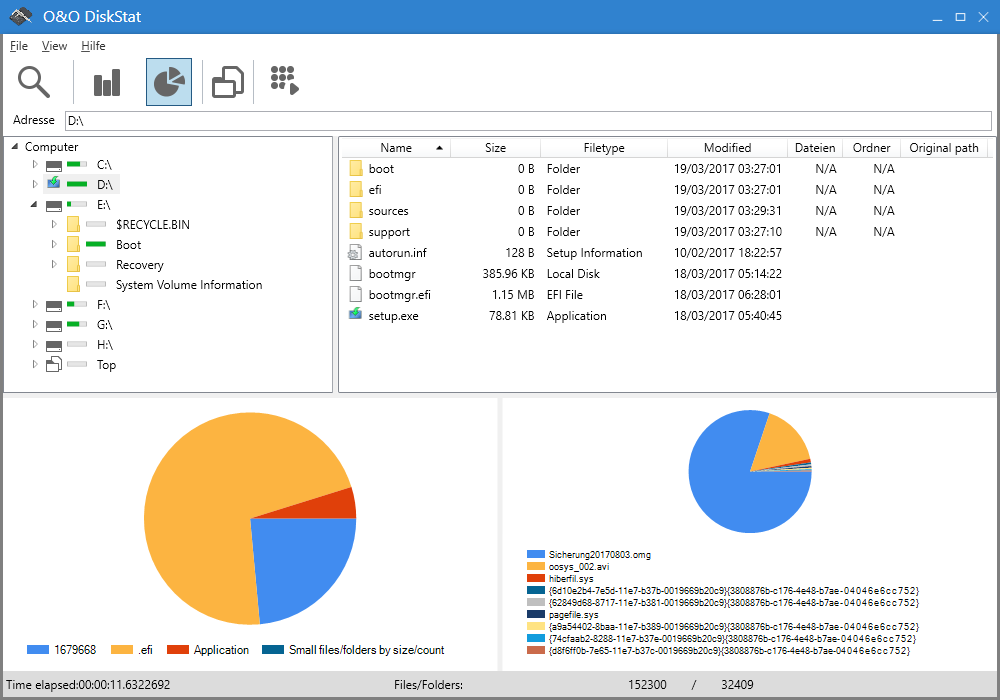
Task: Click the G:\ drive icon in tree
Action: [x=54, y=325]
